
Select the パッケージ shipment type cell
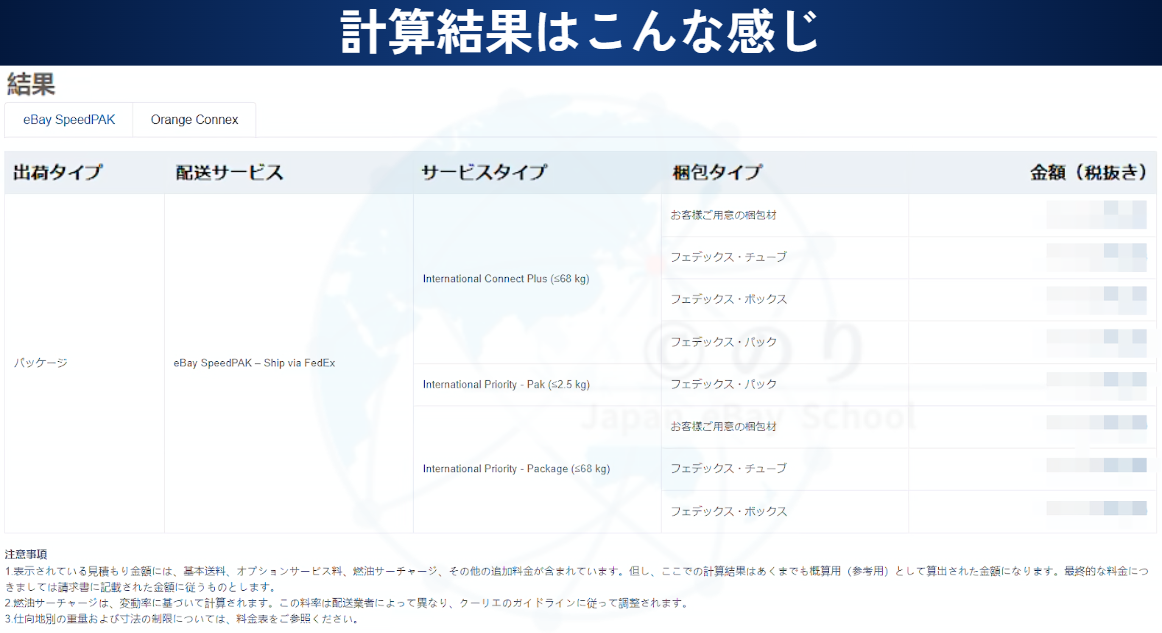[41, 363]
